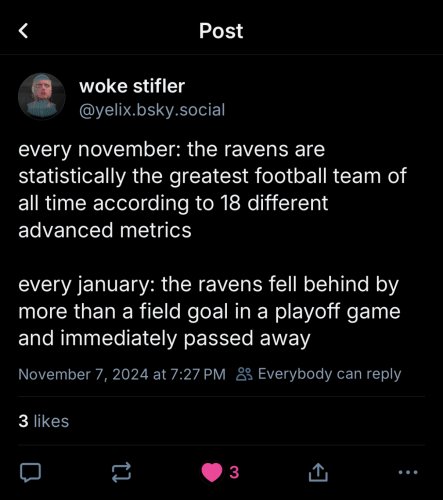
Task: Share the post with upload arrow icon
Action: point(318,472)
